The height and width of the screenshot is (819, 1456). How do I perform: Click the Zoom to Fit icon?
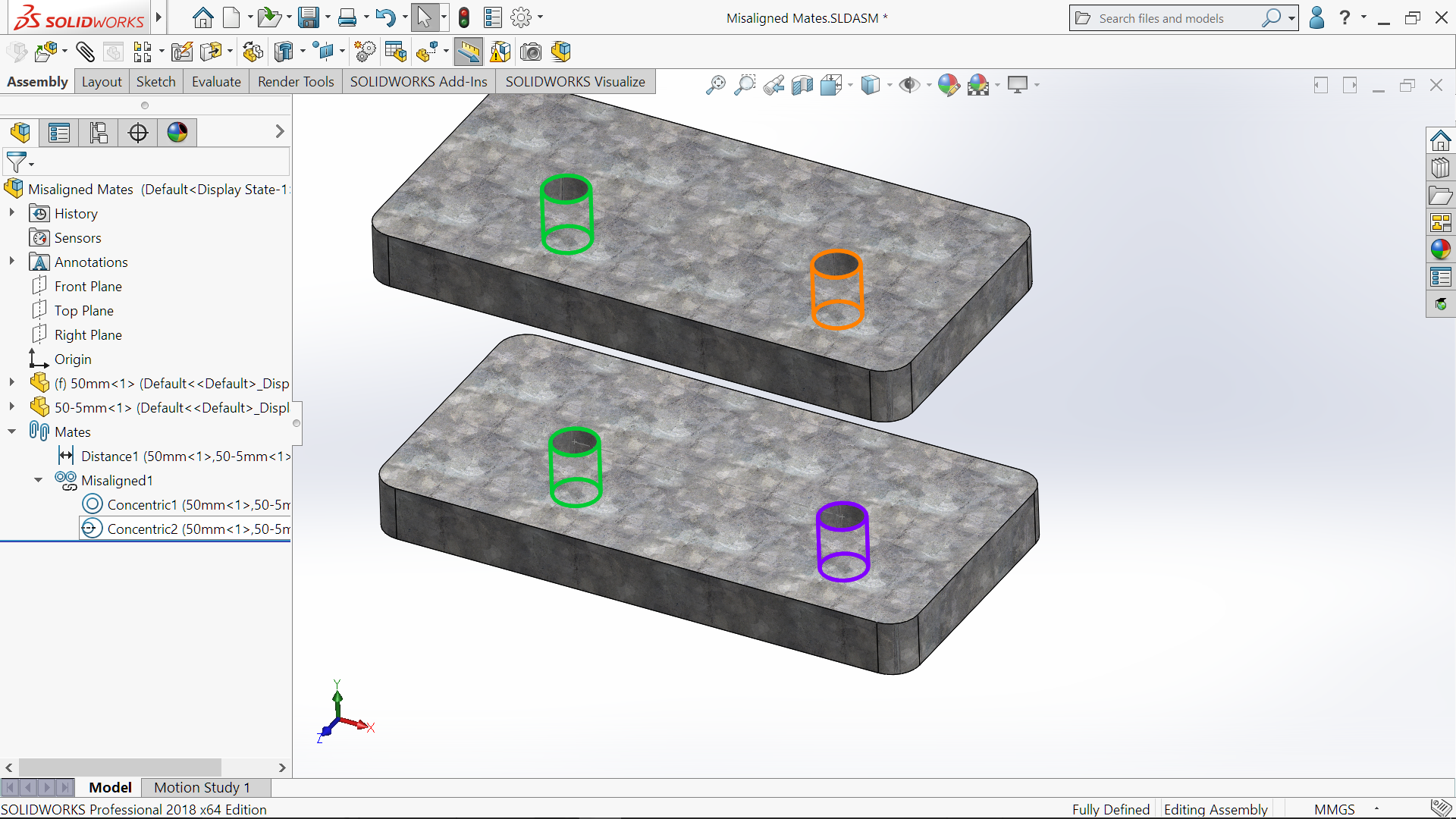[715, 85]
